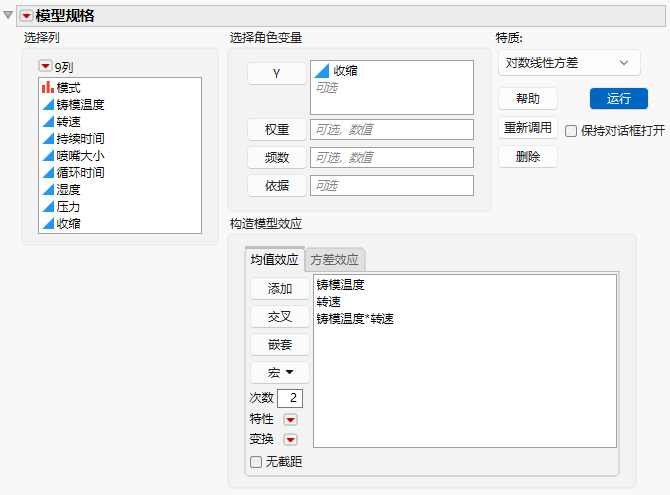Select 收缩 in the Y role box
The image size is (670, 495).
[345, 71]
